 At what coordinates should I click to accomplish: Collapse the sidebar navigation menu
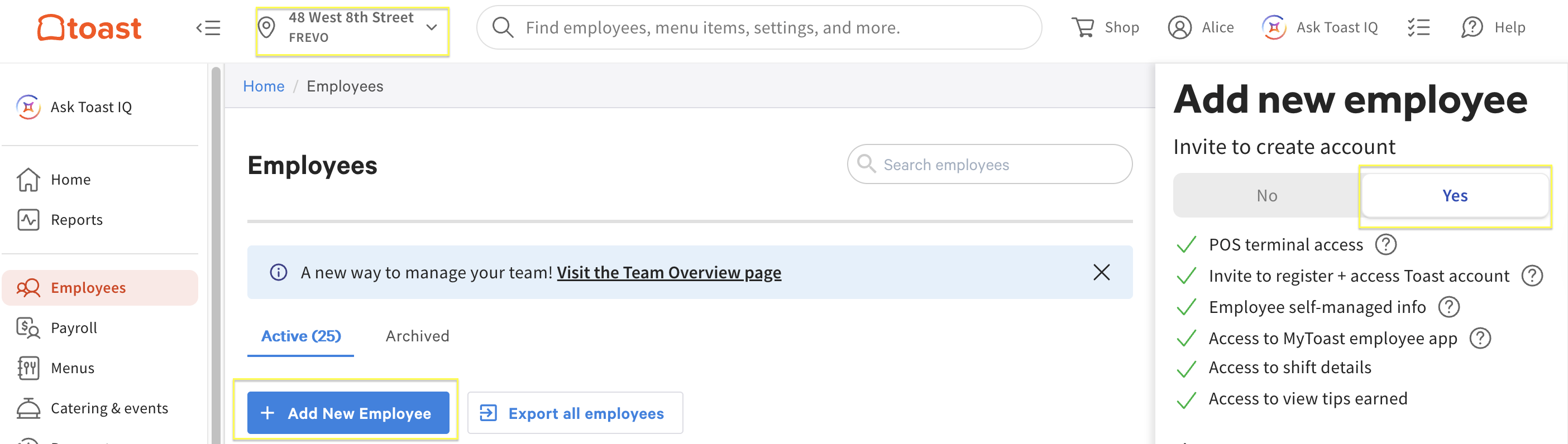208,27
